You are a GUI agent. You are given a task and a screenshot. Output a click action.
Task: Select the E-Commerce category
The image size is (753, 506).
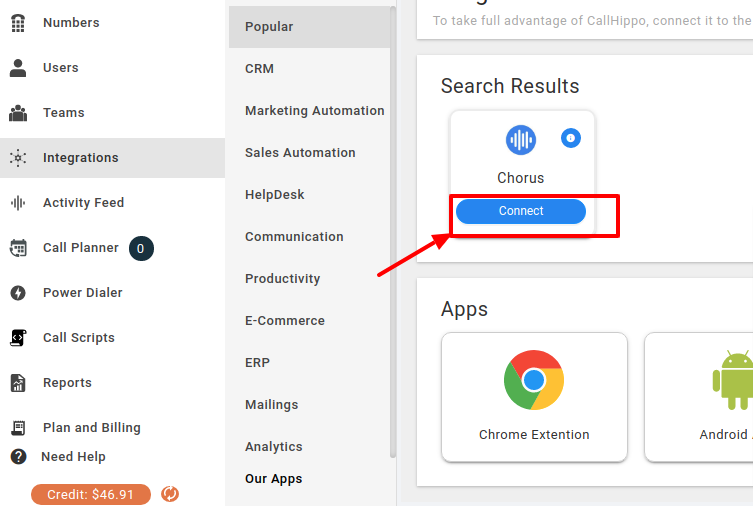click(x=285, y=321)
